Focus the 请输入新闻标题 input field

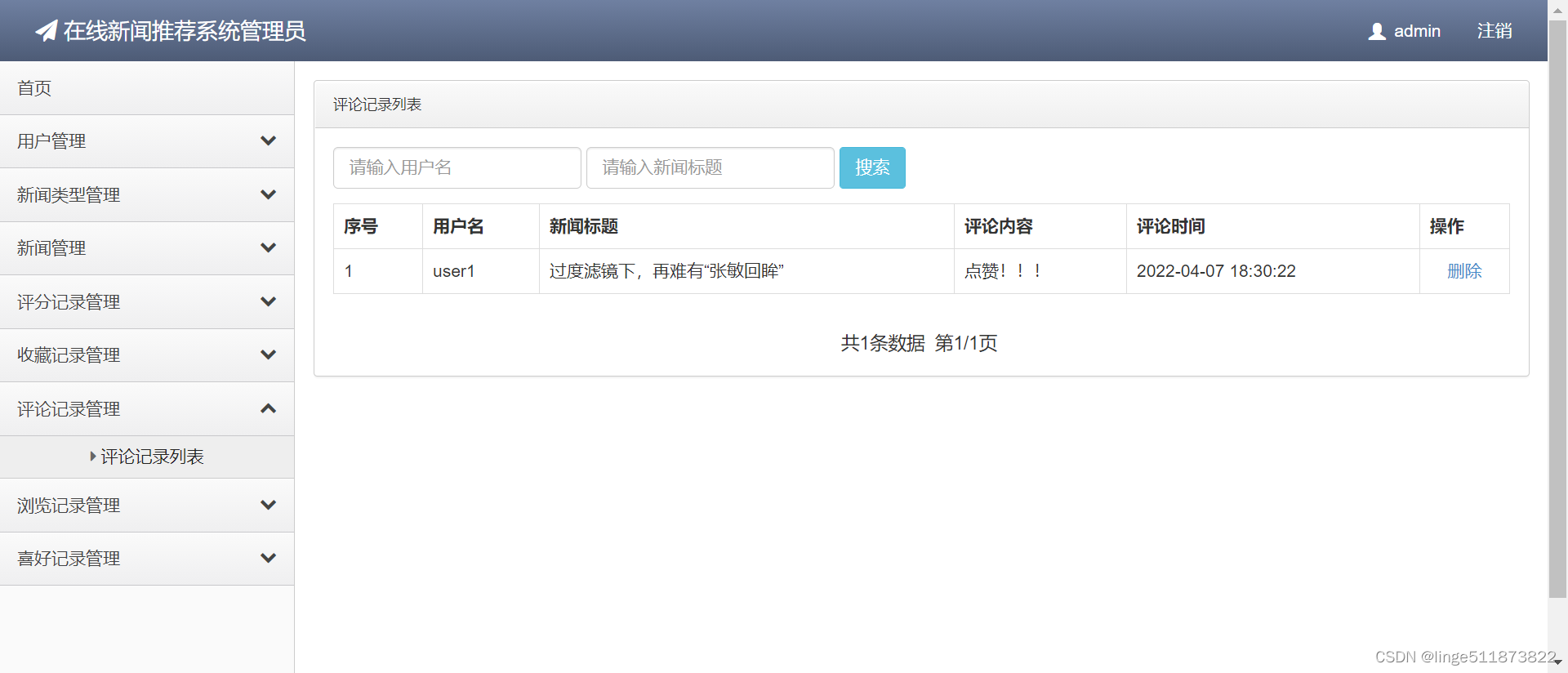[710, 167]
